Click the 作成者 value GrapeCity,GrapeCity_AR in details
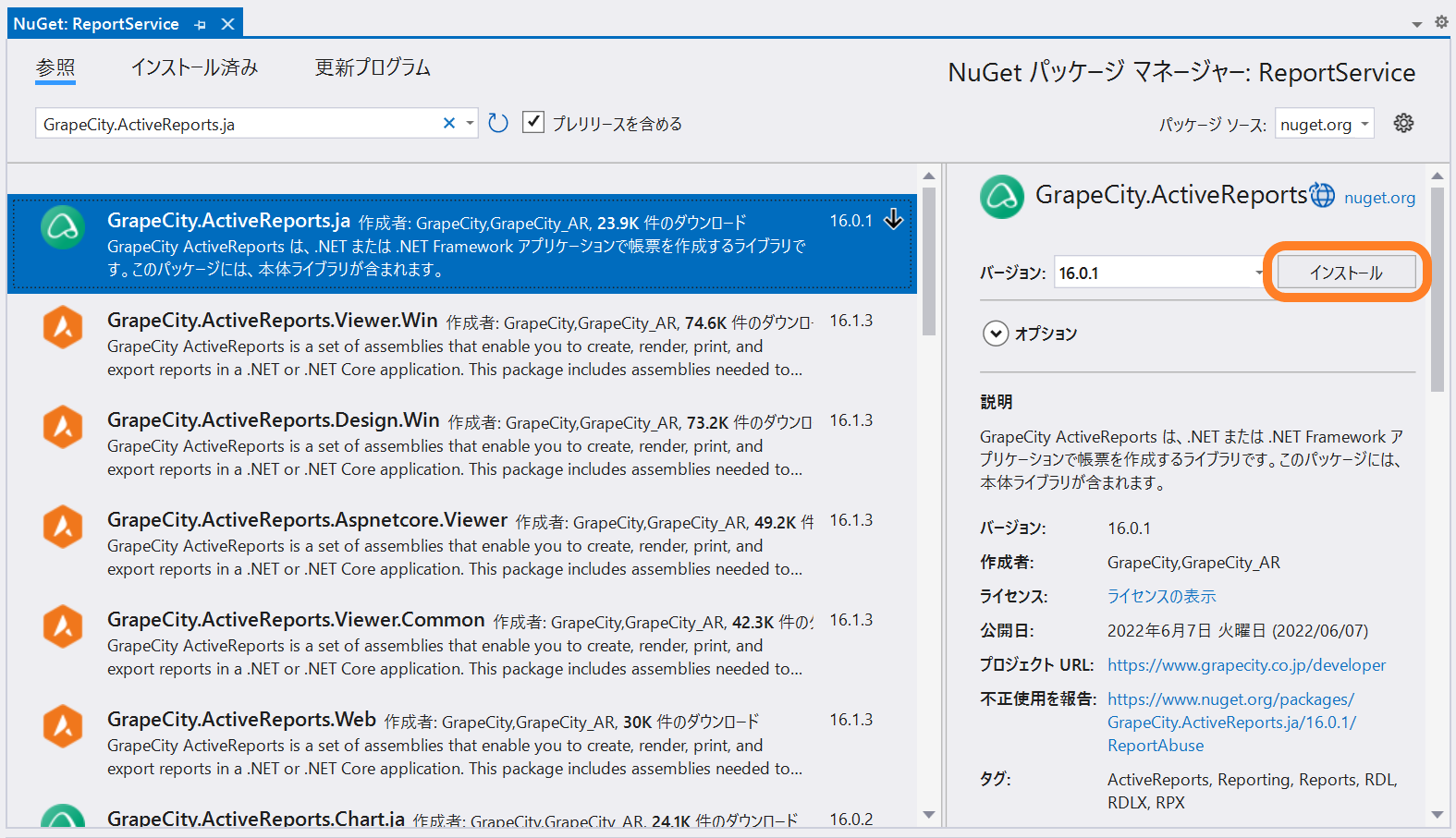 point(1193,563)
